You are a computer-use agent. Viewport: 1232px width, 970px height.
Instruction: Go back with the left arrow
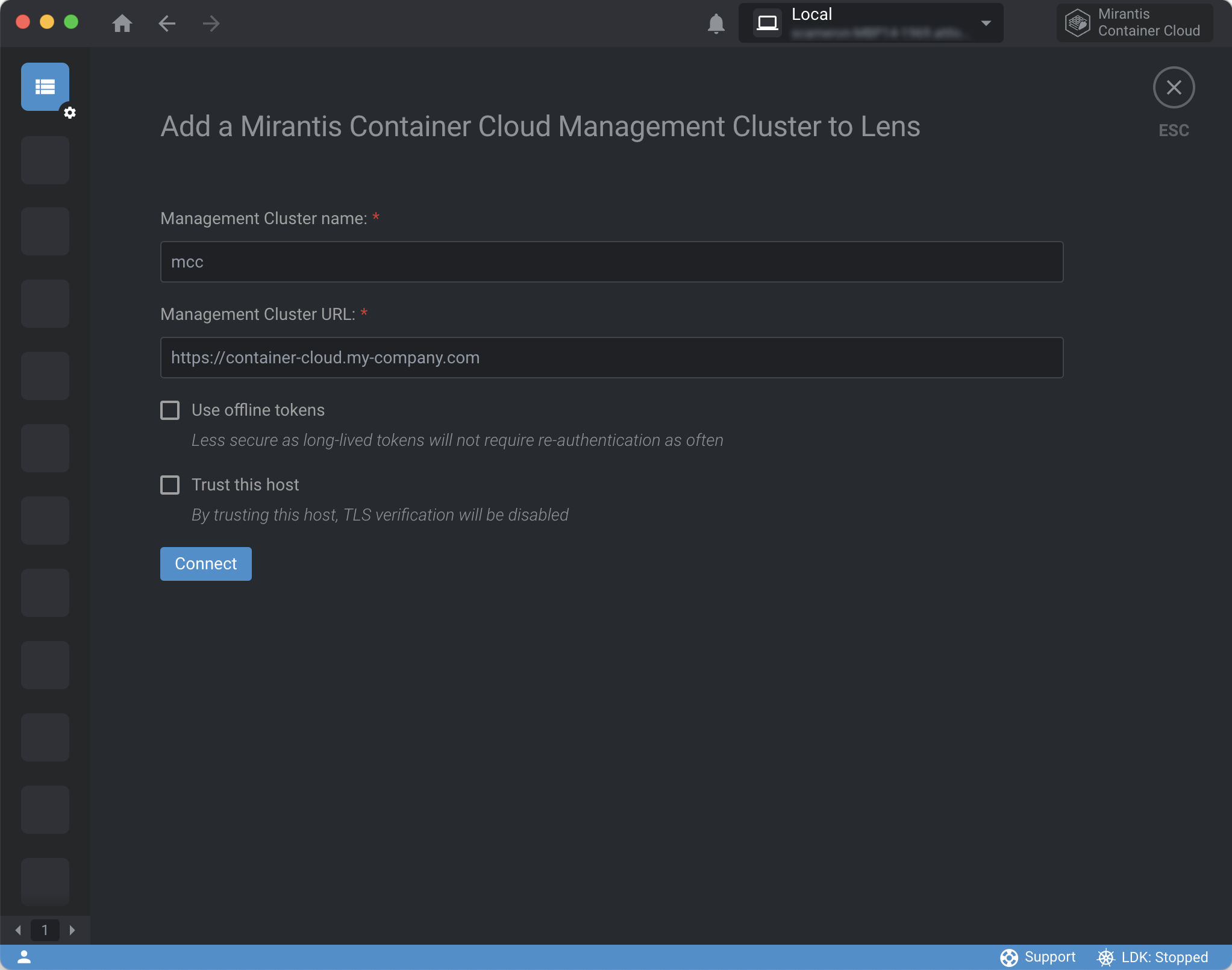166,23
